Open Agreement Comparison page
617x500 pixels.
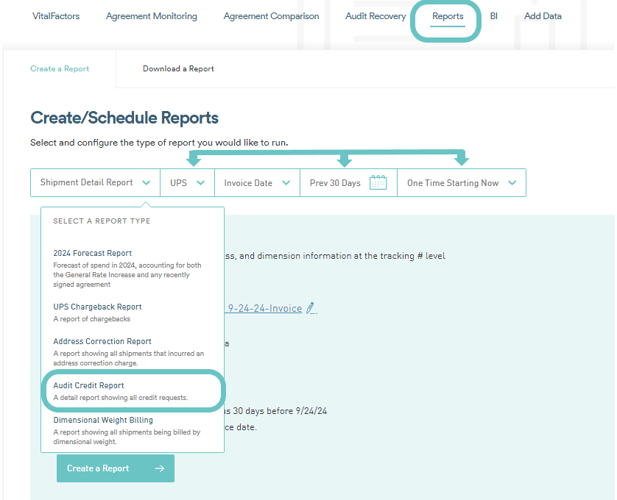[x=271, y=16]
